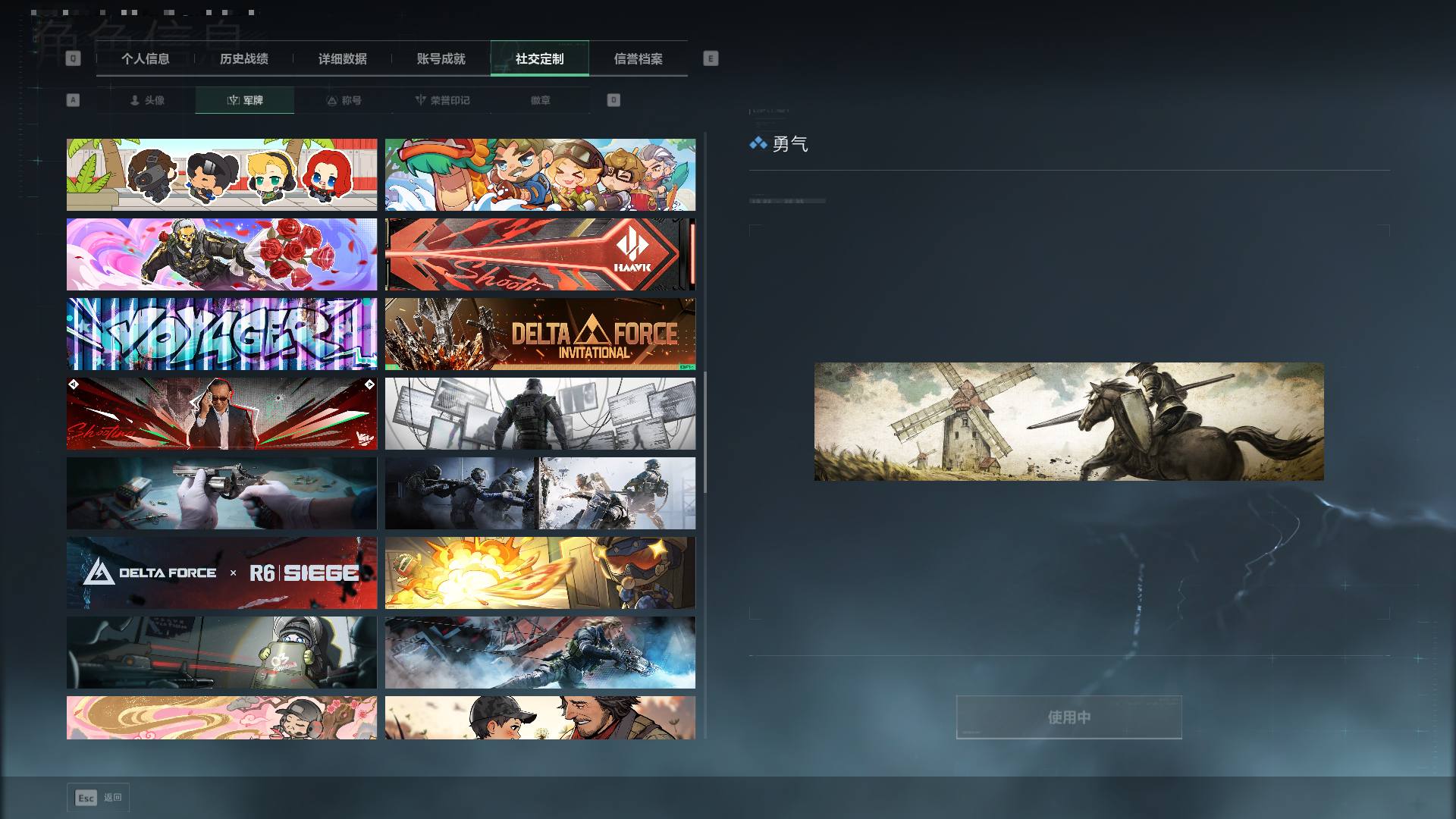Select the man in sunglasses red banner
The width and height of the screenshot is (1456, 819).
(x=221, y=414)
